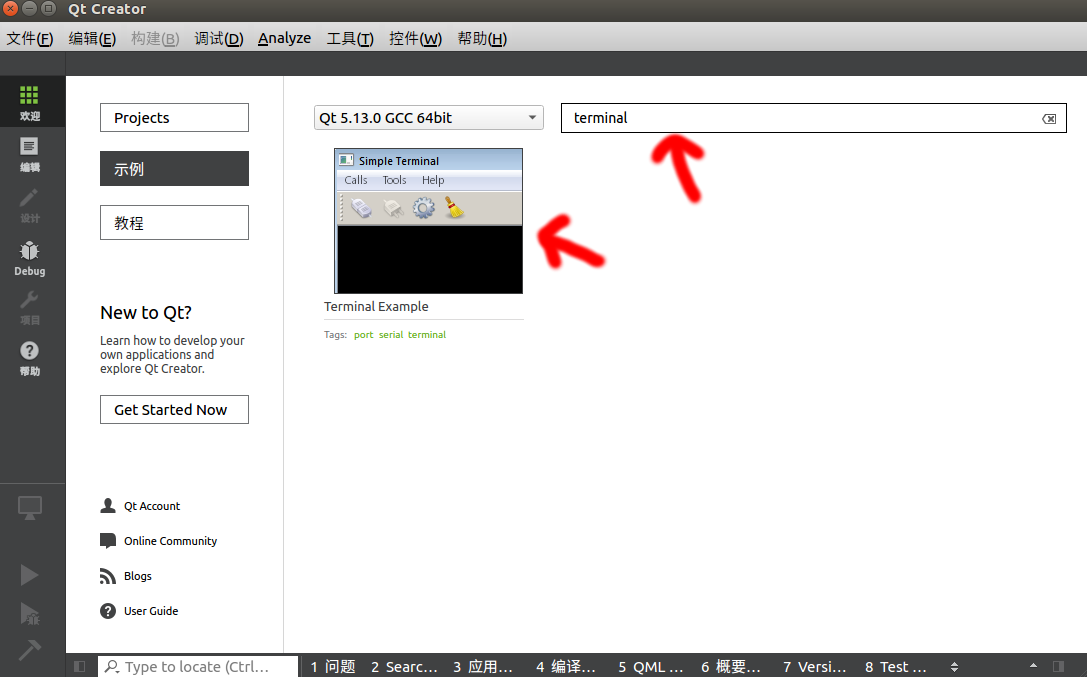This screenshot has height=677, width=1087.
Task: Open the output panes up/down selector
Action: coord(955,667)
